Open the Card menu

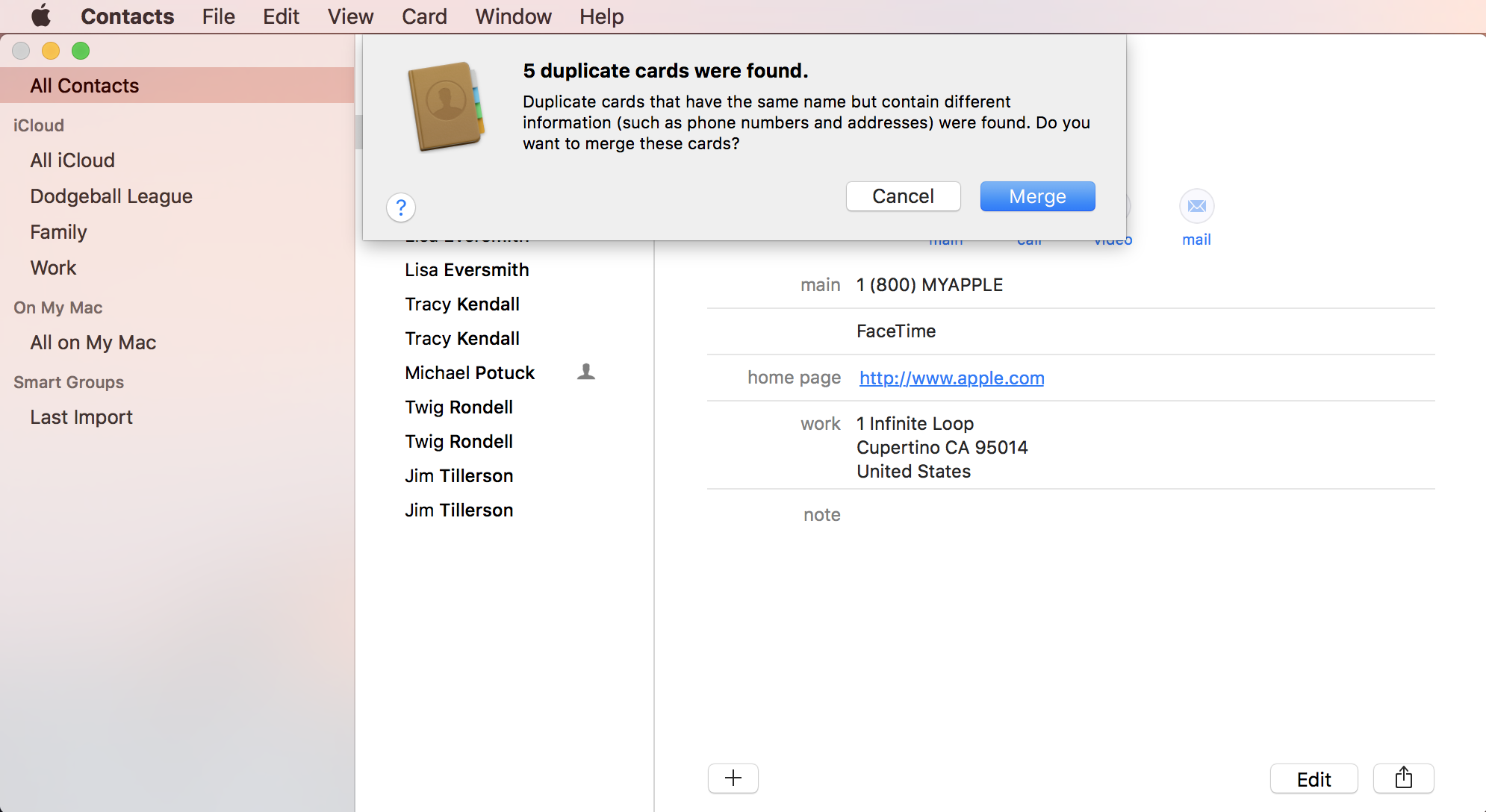pos(423,16)
